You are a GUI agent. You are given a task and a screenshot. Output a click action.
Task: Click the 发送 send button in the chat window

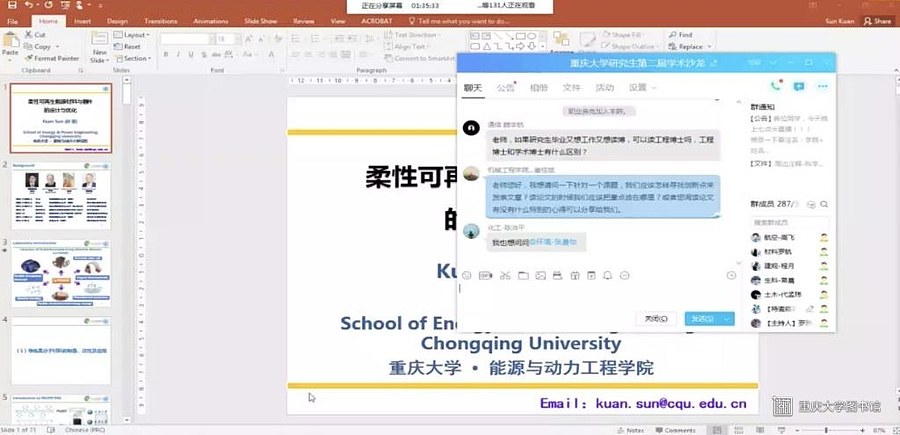click(703, 319)
